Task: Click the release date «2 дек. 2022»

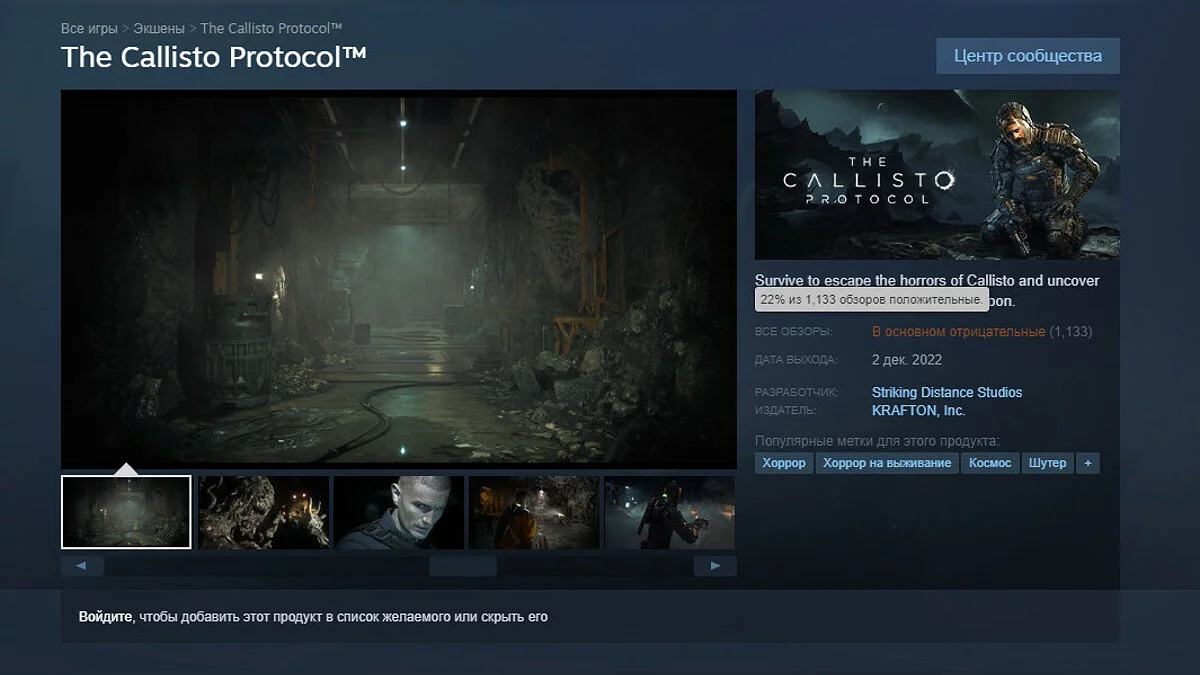Action: [x=907, y=360]
